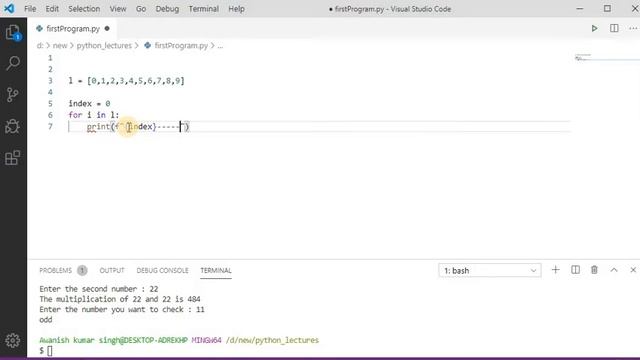This screenshot has width=640, height=360.
Task: Click the breadcrumb ellipsis symbol item
Action: pos(220,46)
